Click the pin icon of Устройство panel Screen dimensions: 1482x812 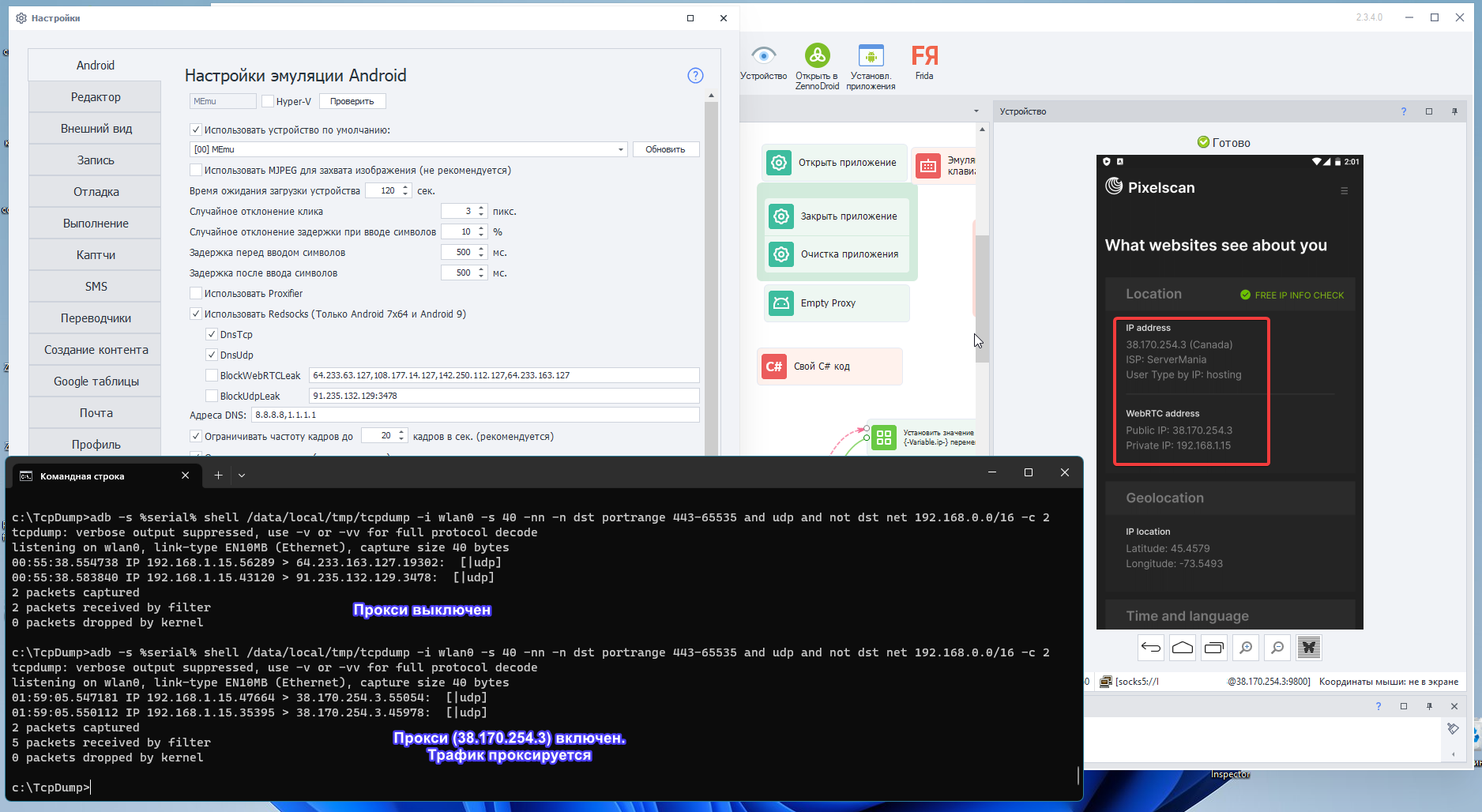coord(1454,111)
